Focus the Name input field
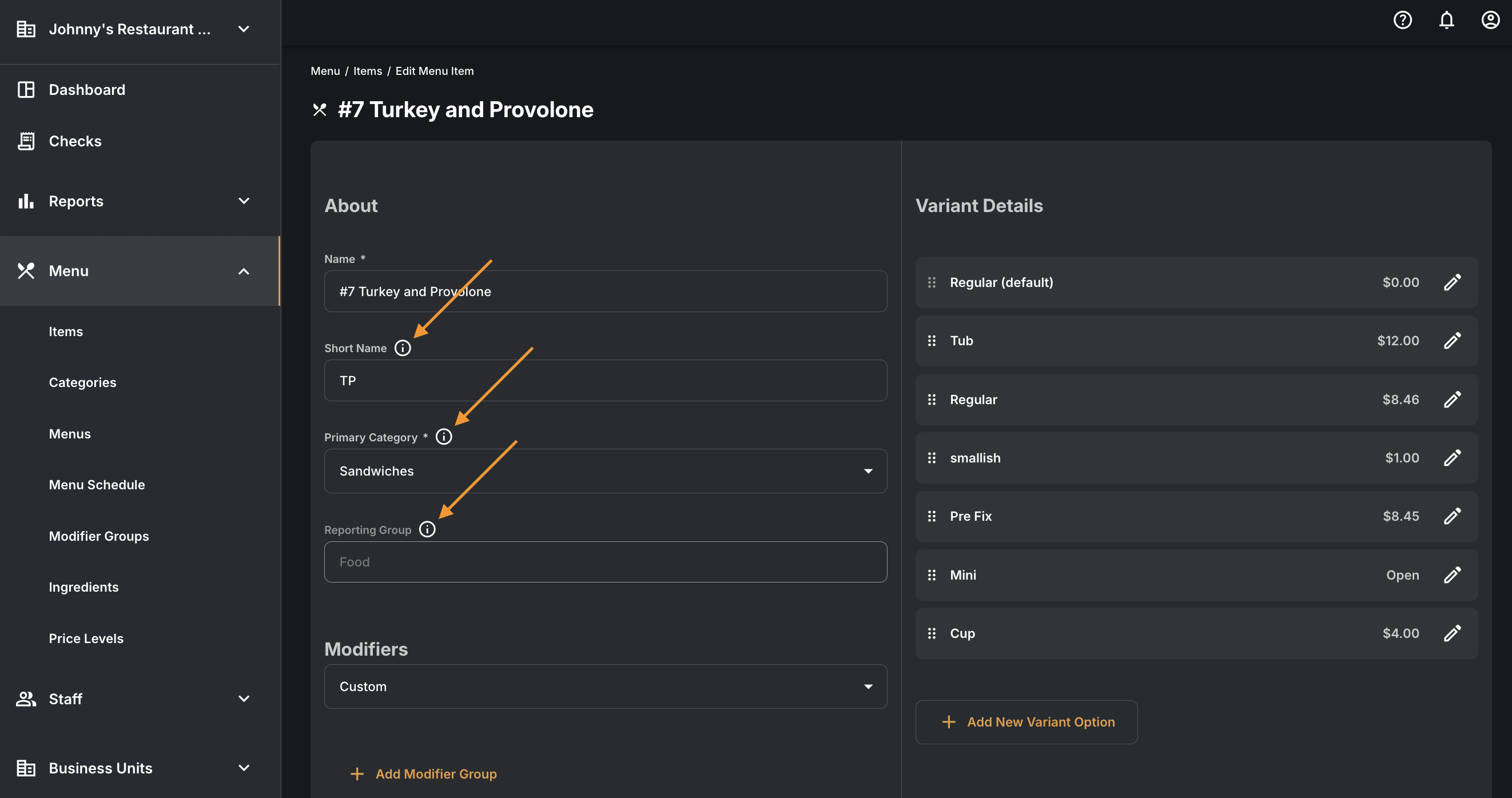1512x798 pixels. point(605,292)
